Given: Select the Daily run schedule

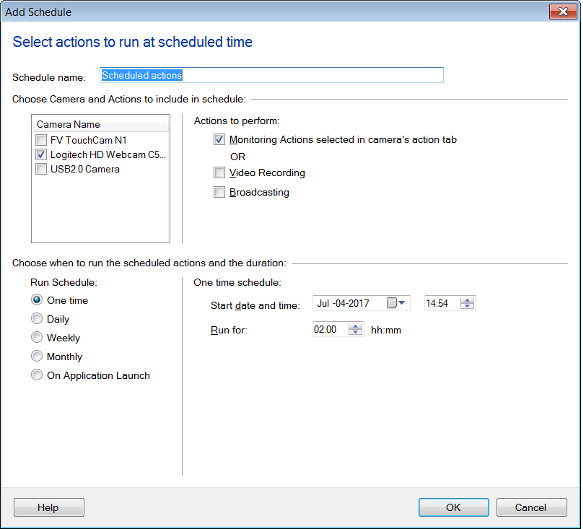Looking at the screenshot, I should click(37, 319).
